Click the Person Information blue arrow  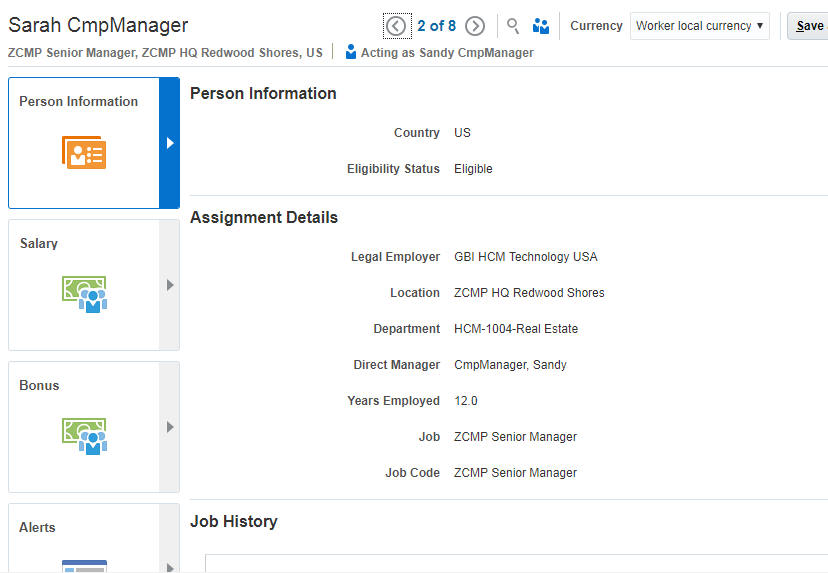[x=170, y=143]
